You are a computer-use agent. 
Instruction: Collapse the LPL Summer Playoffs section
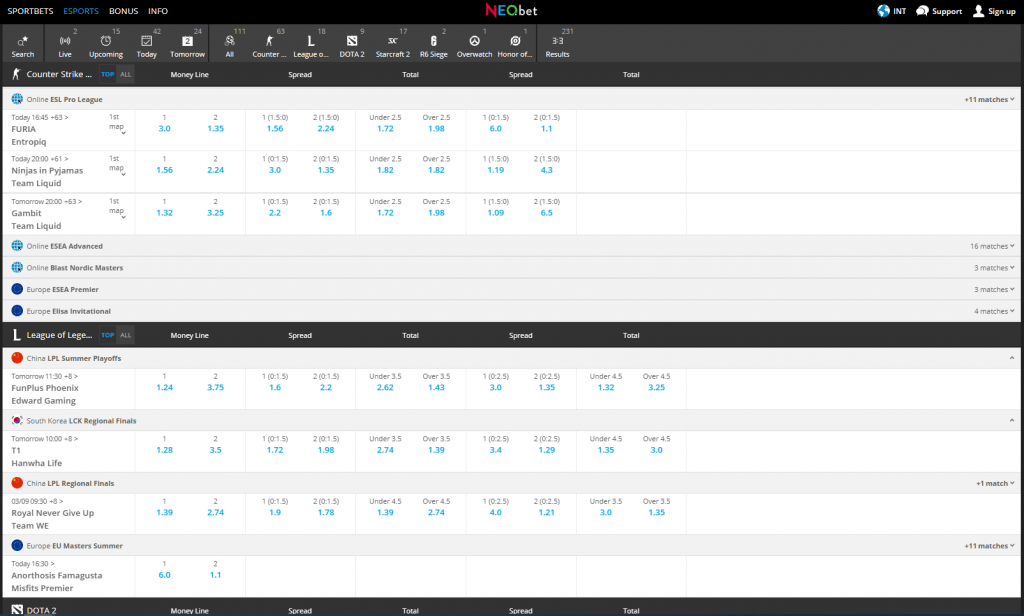pos(1012,358)
